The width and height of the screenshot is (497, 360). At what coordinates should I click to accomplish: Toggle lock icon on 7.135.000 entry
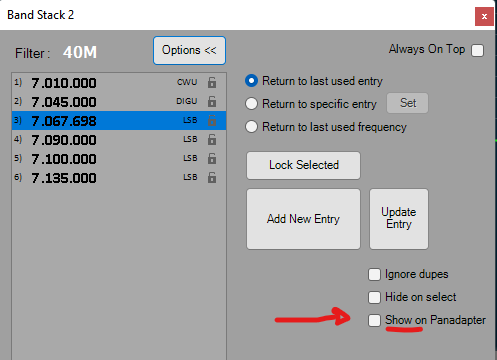click(212, 177)
